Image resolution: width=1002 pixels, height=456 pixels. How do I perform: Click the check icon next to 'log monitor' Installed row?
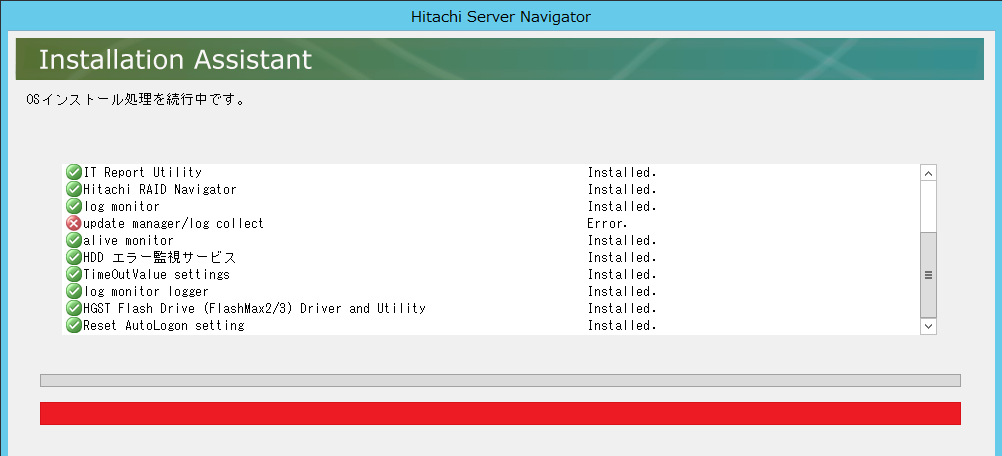click(x=74, y=206)
